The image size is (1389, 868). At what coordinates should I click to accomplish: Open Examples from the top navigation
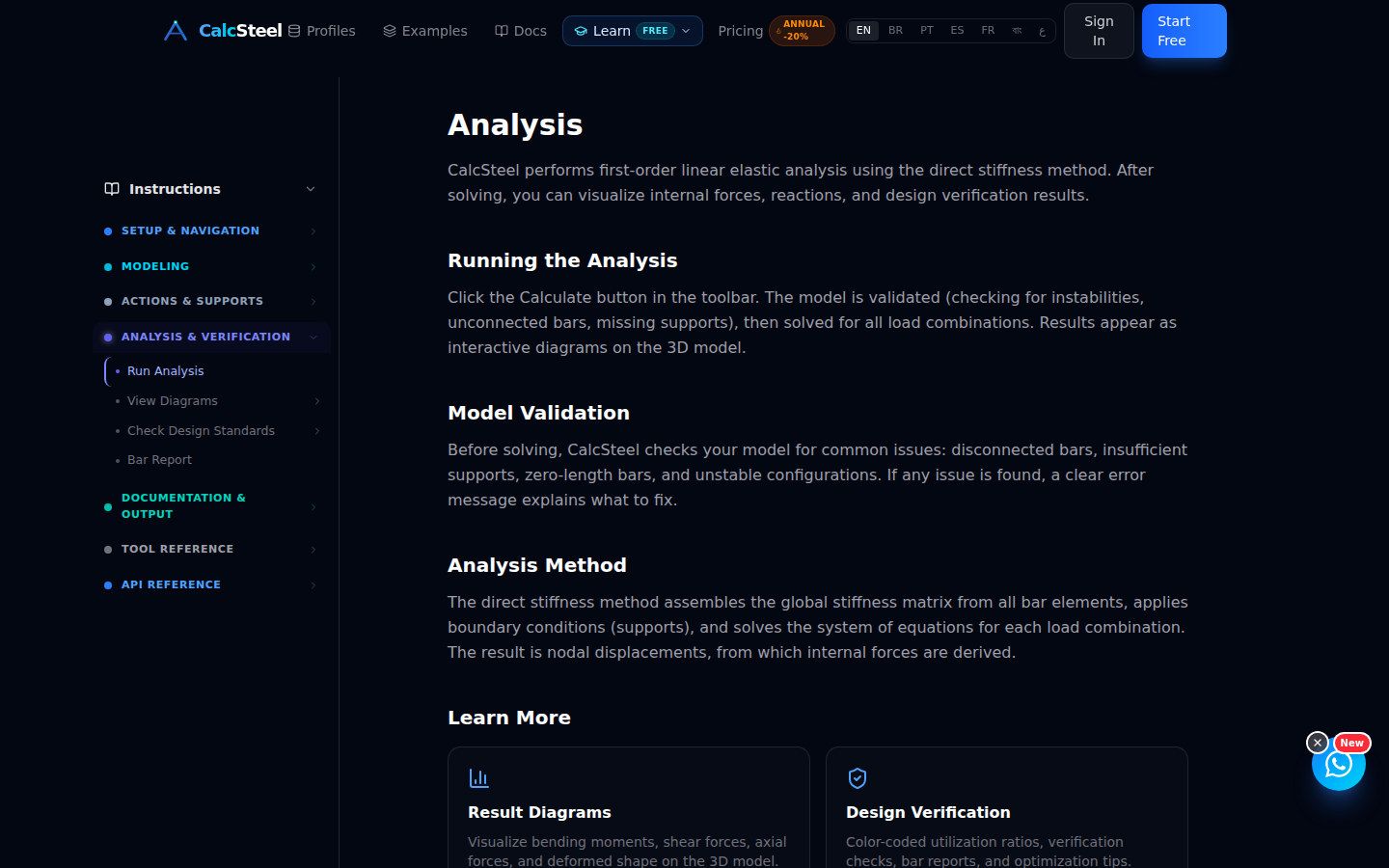(424, 31)
